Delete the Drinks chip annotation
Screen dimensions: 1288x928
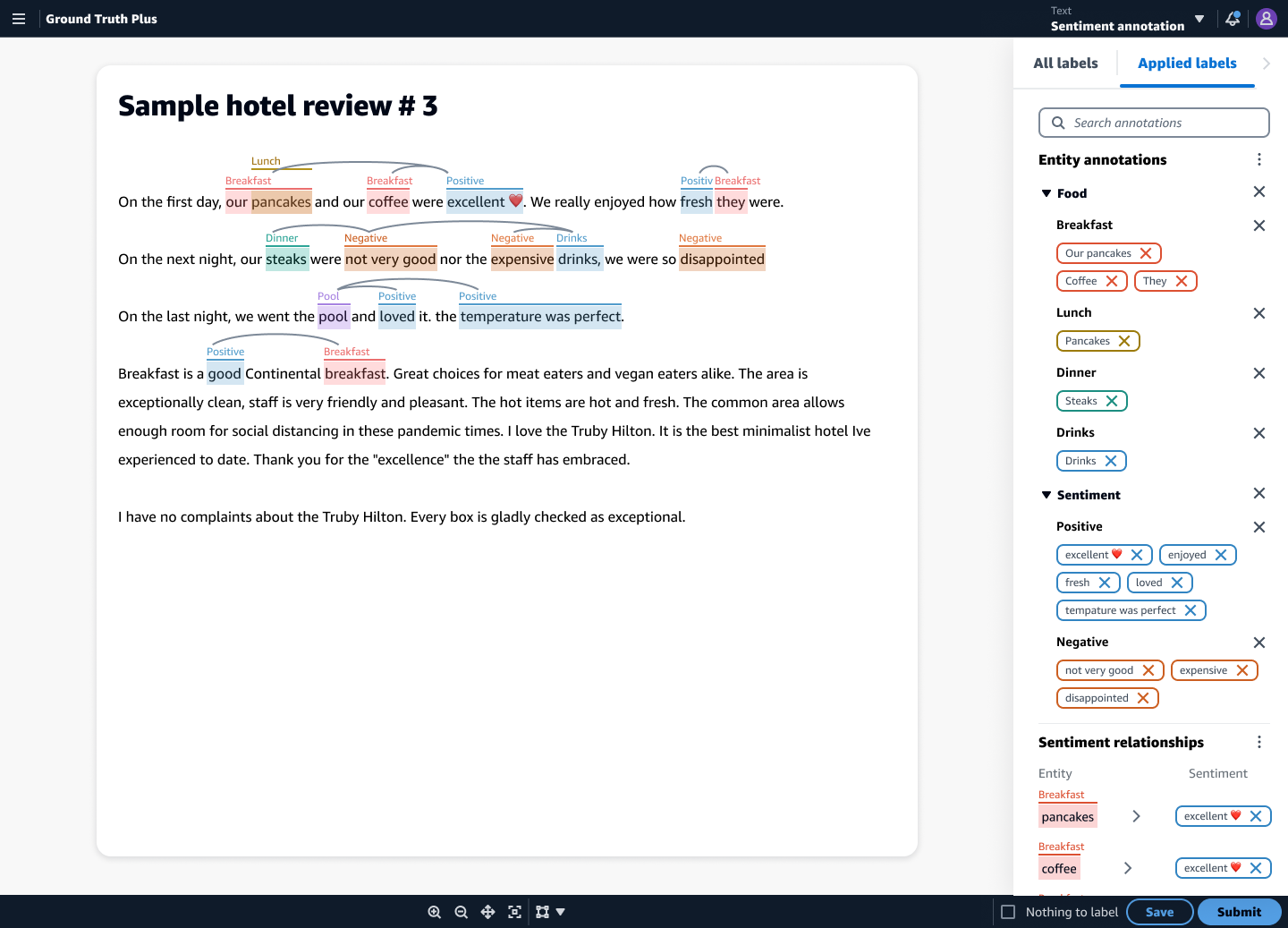click(1111, 461)
